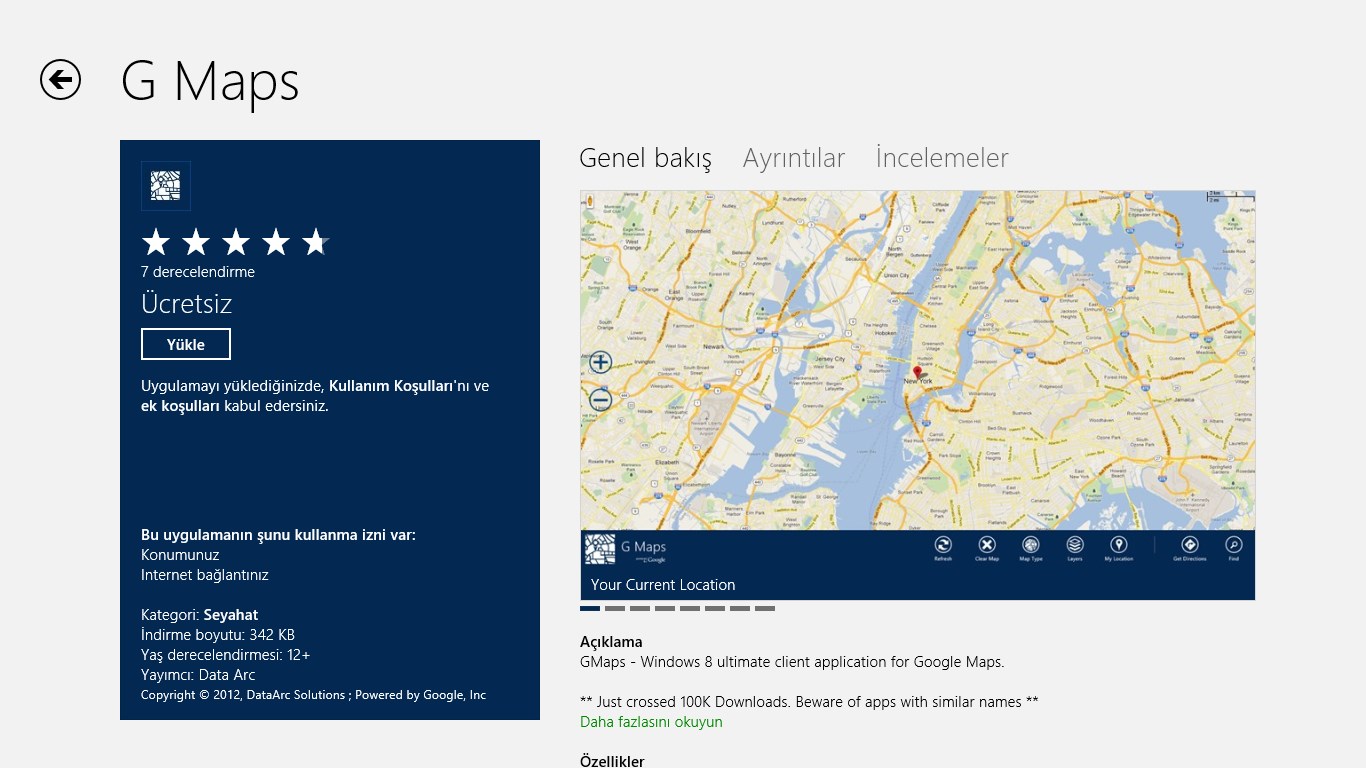Viewport: 1366px width, 768px height.
Task: Click the map screenshot thumbnail
Action: point(918,395)
